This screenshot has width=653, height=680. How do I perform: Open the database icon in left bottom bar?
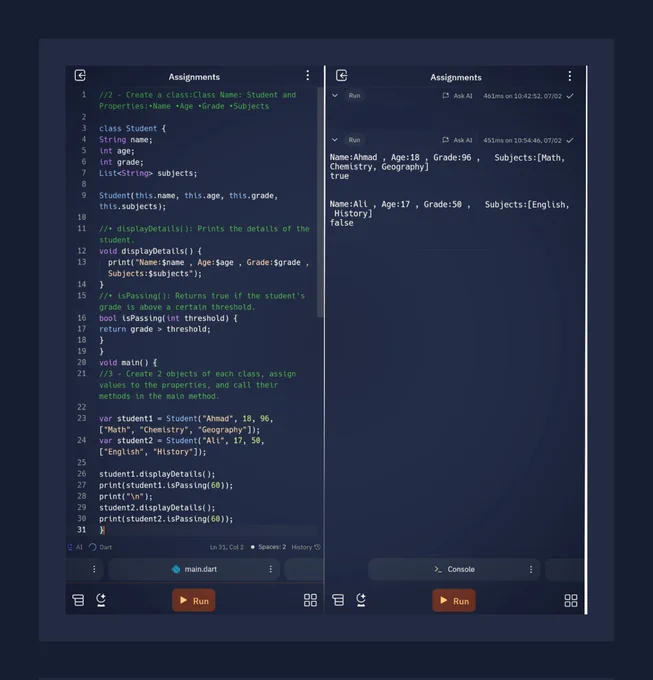tap(78, 600)
